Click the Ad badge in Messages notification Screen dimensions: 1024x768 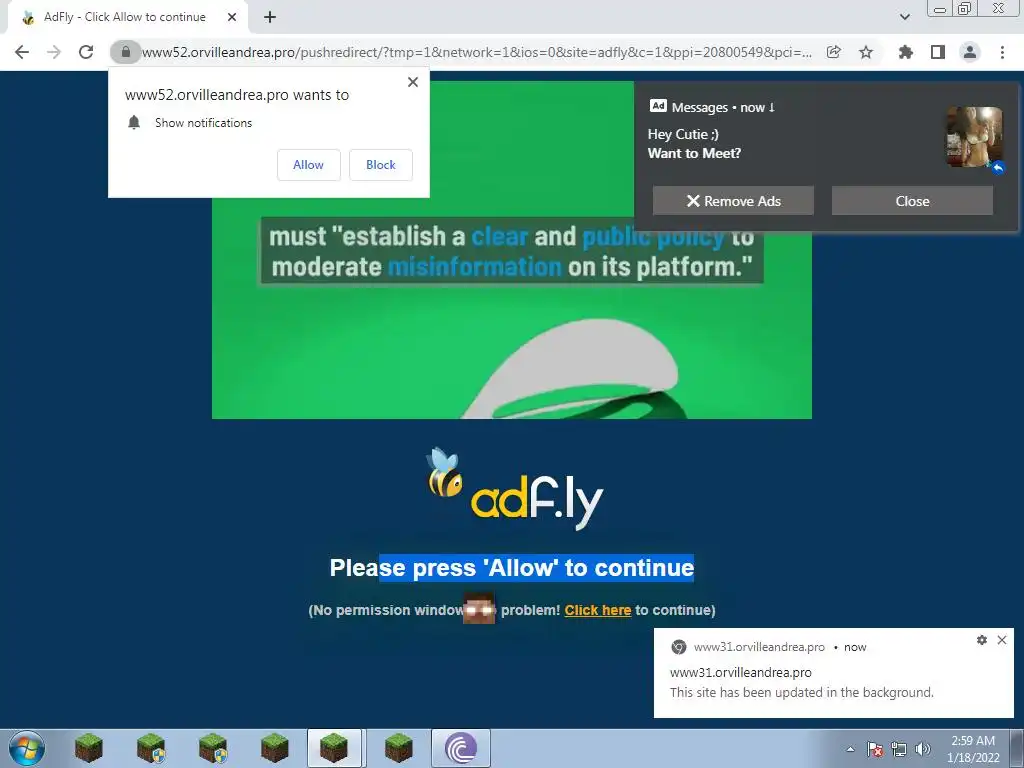pos(658,106)
